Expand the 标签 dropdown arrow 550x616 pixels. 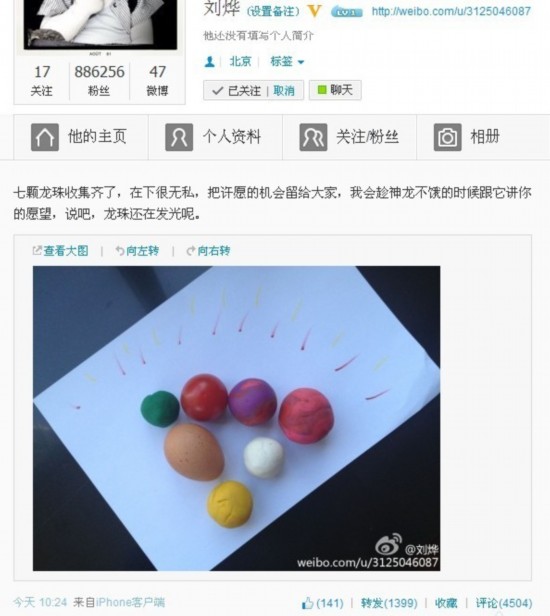(x=301, y=62)
